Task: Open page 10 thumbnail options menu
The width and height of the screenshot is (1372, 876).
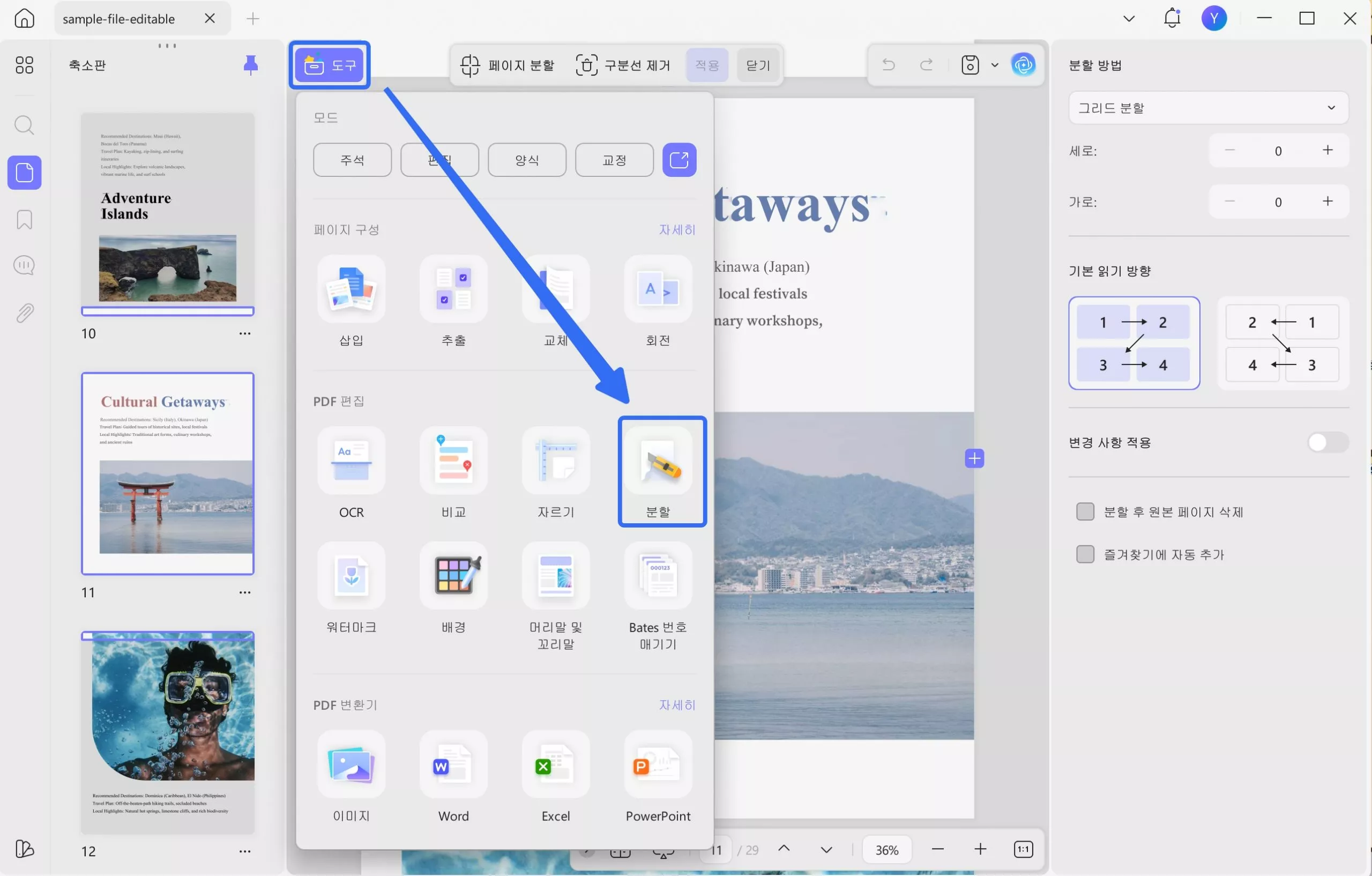Action: [x=245, y=333]
